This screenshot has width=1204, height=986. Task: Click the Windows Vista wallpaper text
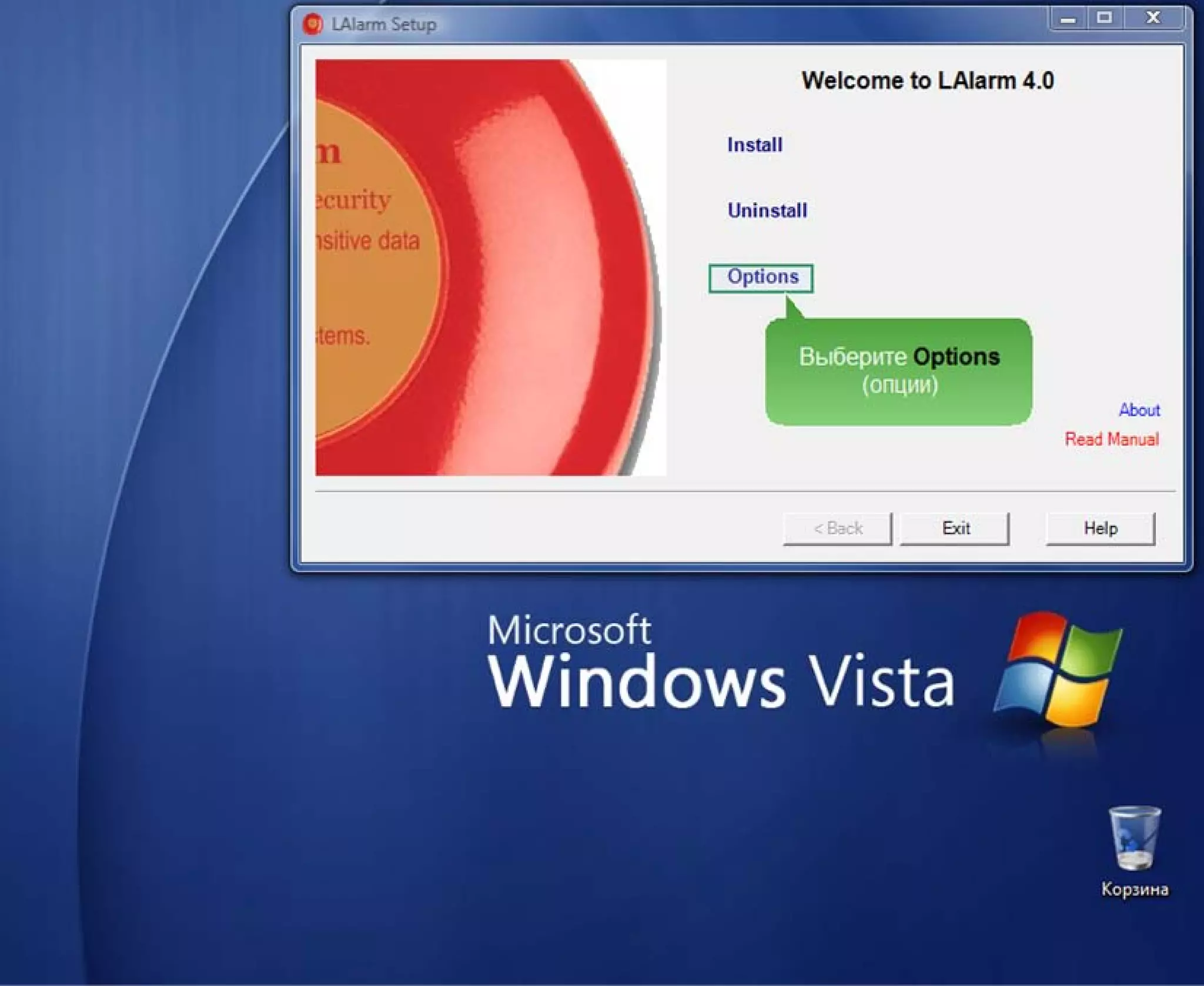tap(721, 681)
